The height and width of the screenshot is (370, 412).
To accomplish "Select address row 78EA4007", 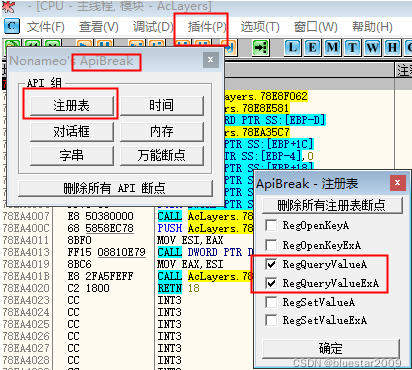I will 26,216.
